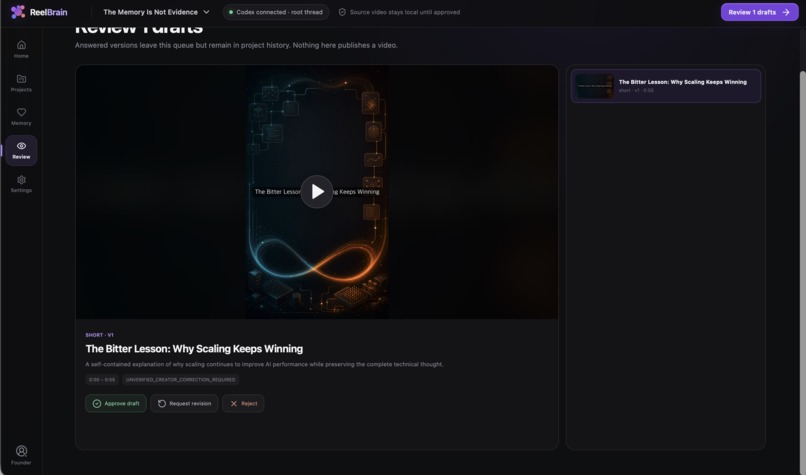Viewport: 806px width, 475px height.
Task: Click 'Request revision' button
Action: click(184, 404)
